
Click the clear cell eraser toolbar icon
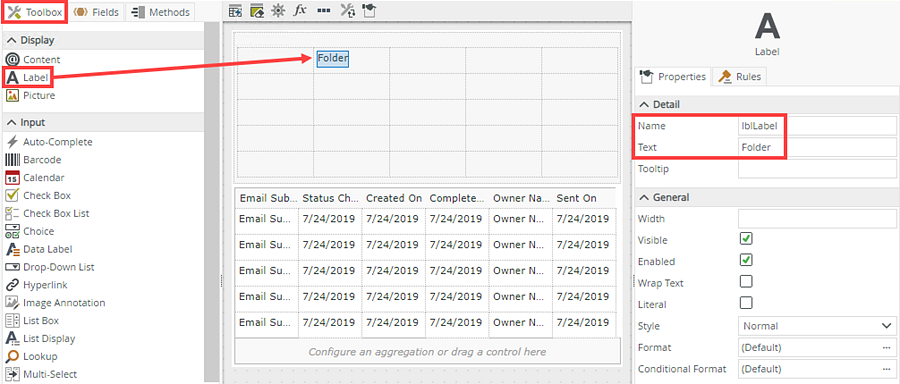point(257,11)
